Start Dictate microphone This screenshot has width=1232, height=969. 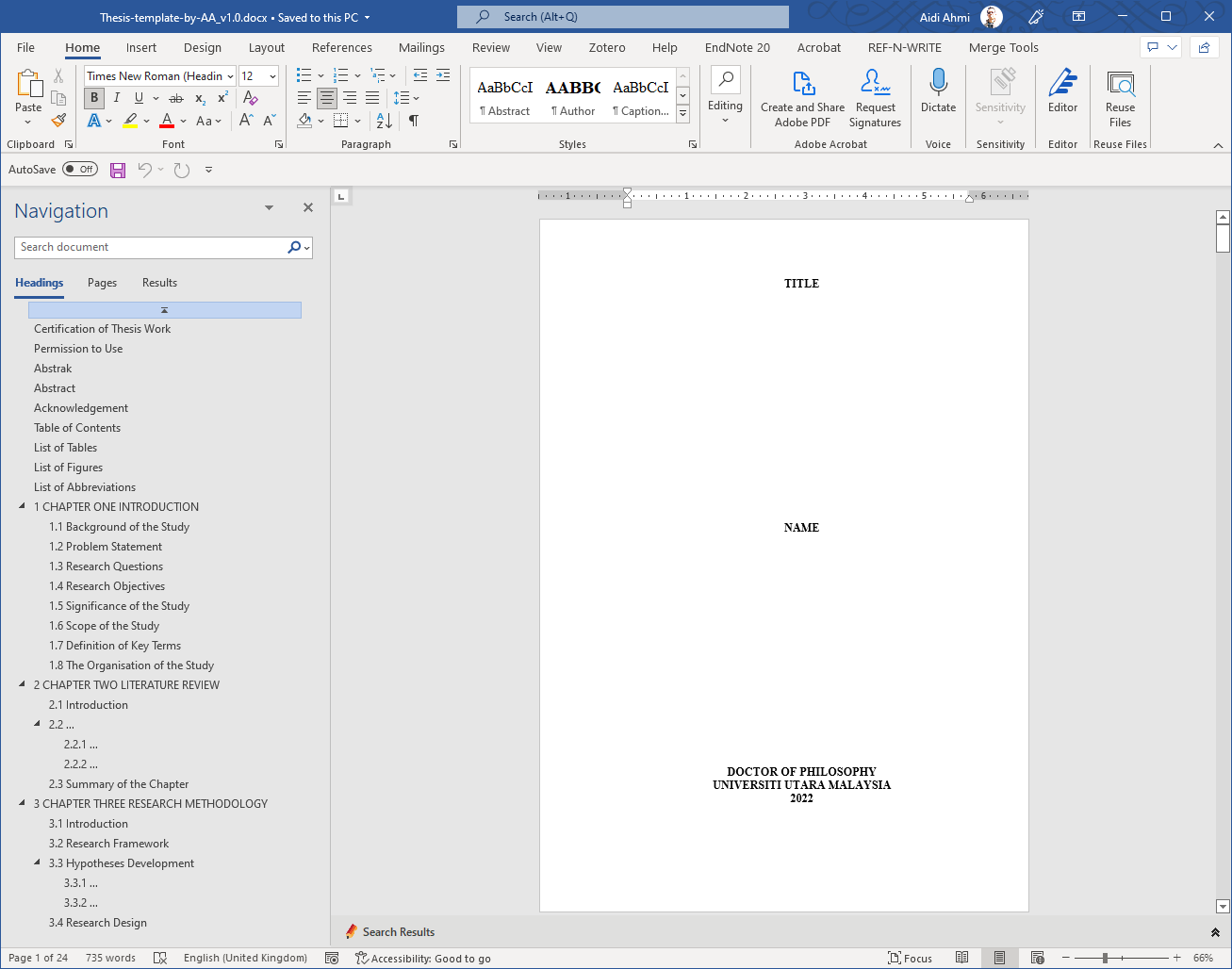pyautogui.click(x=938, y=91)
